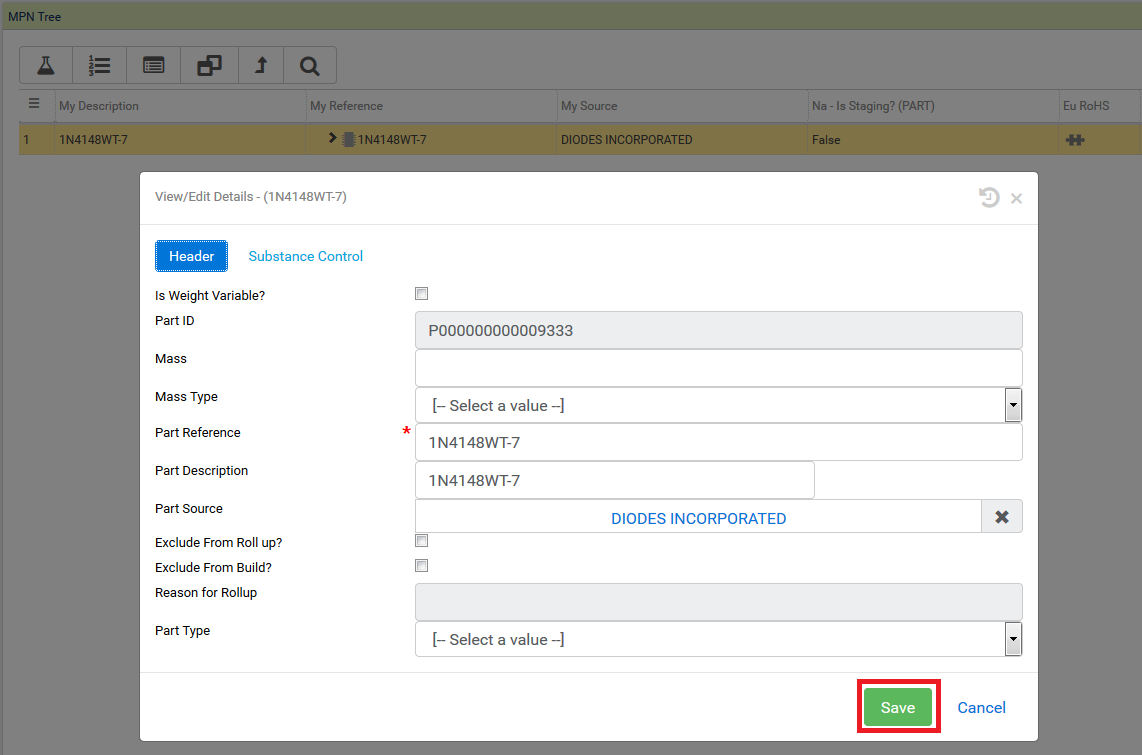Open the Part Type dropdown
This screenshot has width=1142, height=755.
tap(1013, 639)
